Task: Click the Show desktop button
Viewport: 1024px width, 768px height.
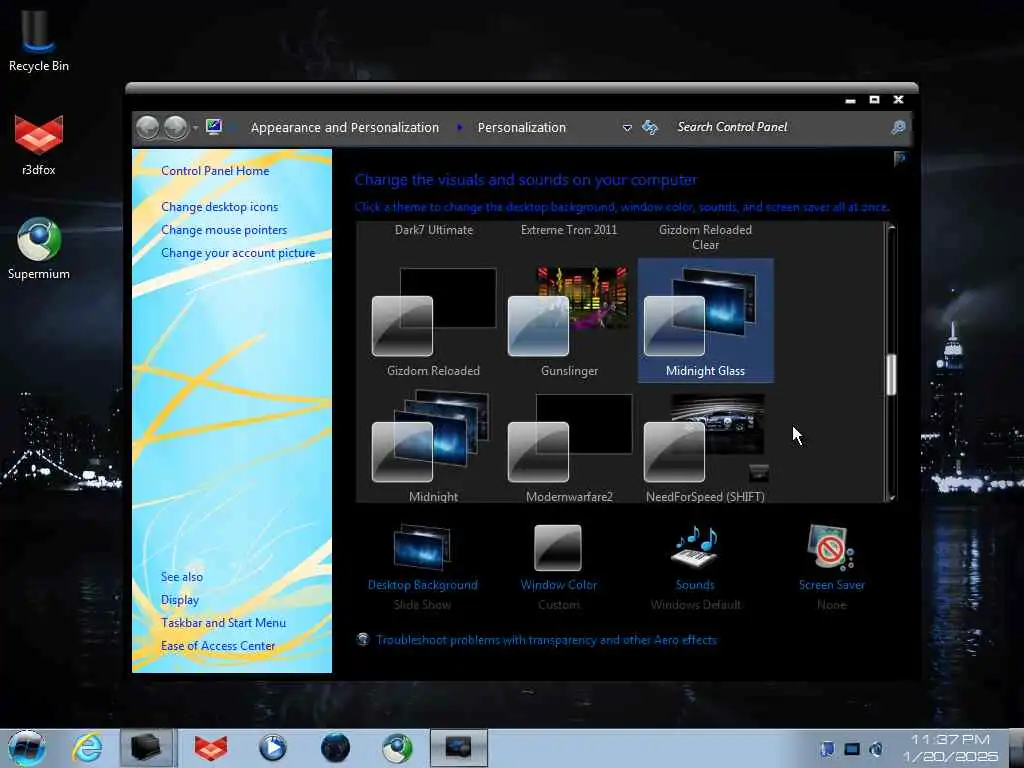Action: coord(1016,748)
